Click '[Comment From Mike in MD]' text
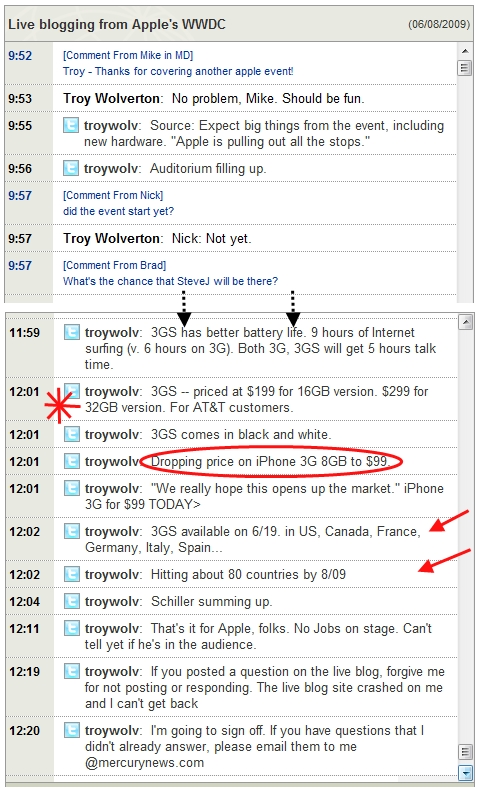 coord(128,55)
